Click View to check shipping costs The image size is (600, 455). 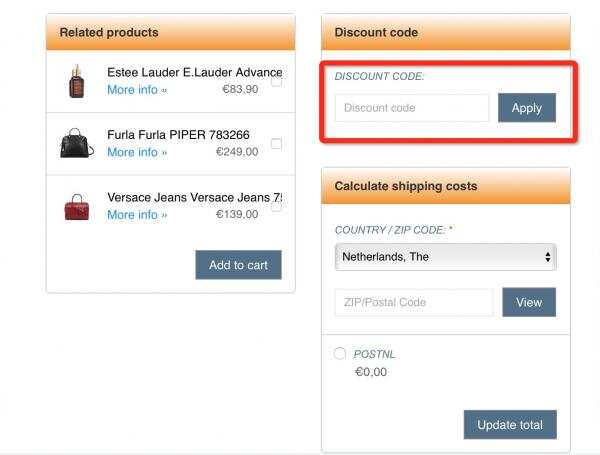tap(529, 302)
